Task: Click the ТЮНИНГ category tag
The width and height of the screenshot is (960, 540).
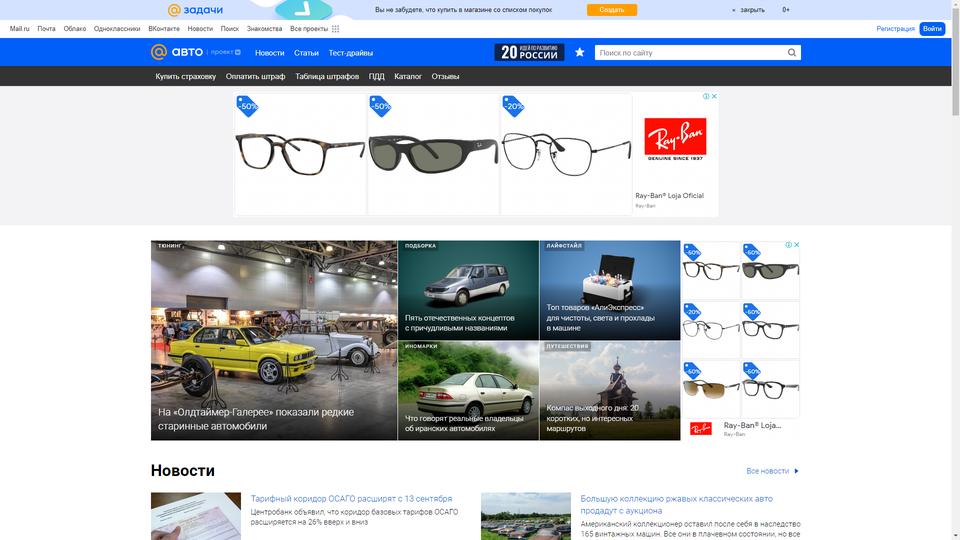Action: [170, 246]
